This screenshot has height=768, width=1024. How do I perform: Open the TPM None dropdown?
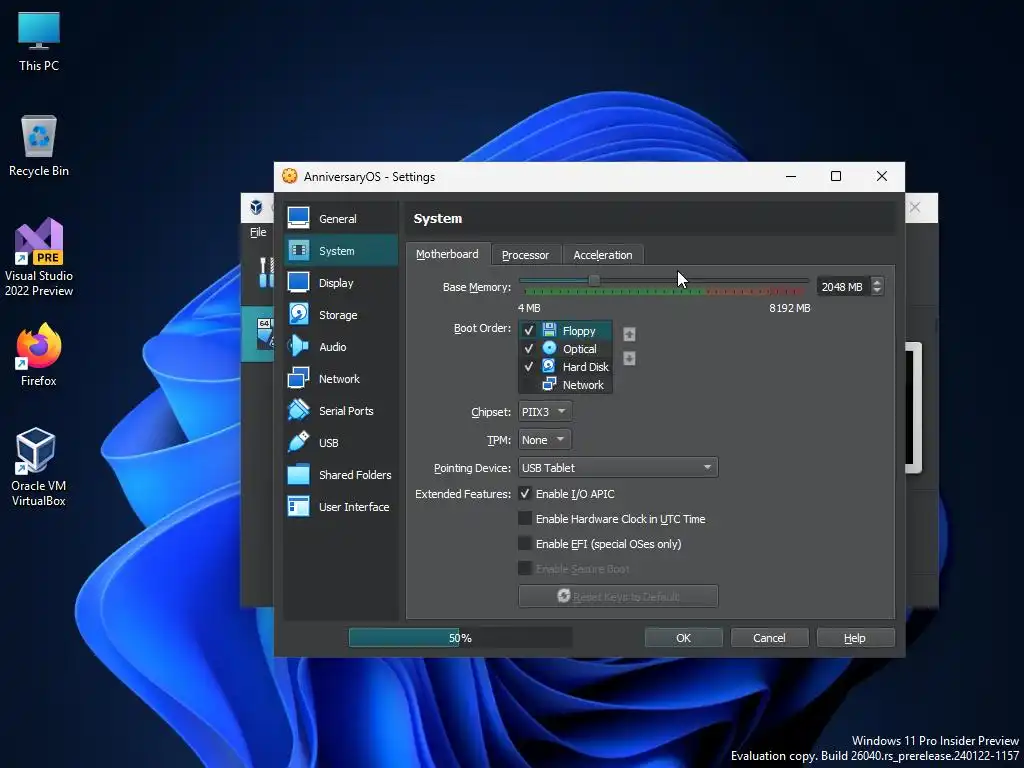(545, 440)
